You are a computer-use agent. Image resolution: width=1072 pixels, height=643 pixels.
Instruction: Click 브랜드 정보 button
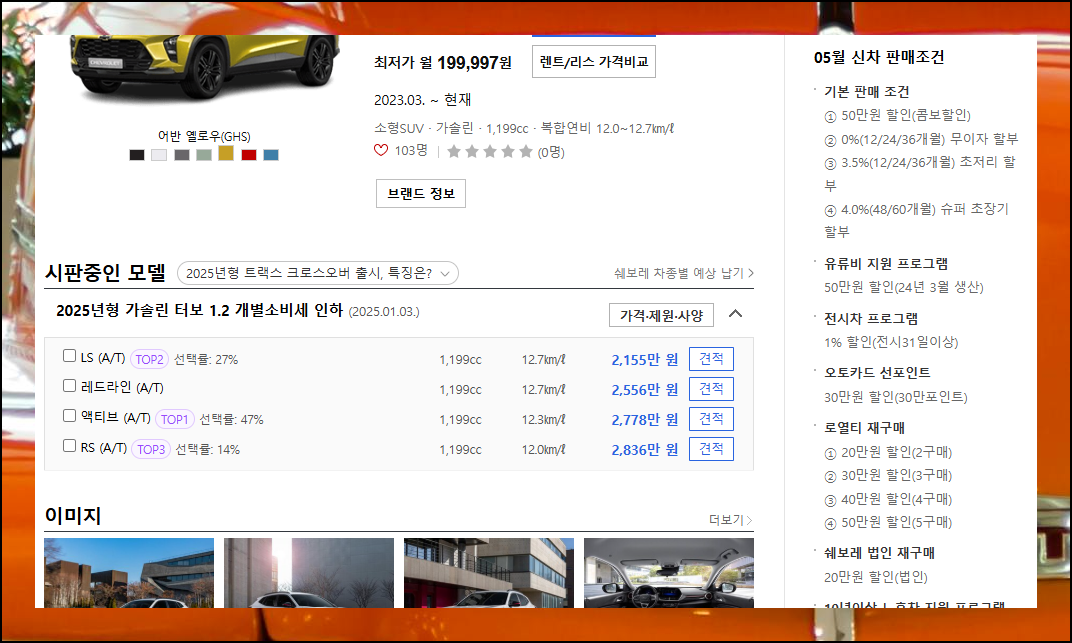click(420, 193)
